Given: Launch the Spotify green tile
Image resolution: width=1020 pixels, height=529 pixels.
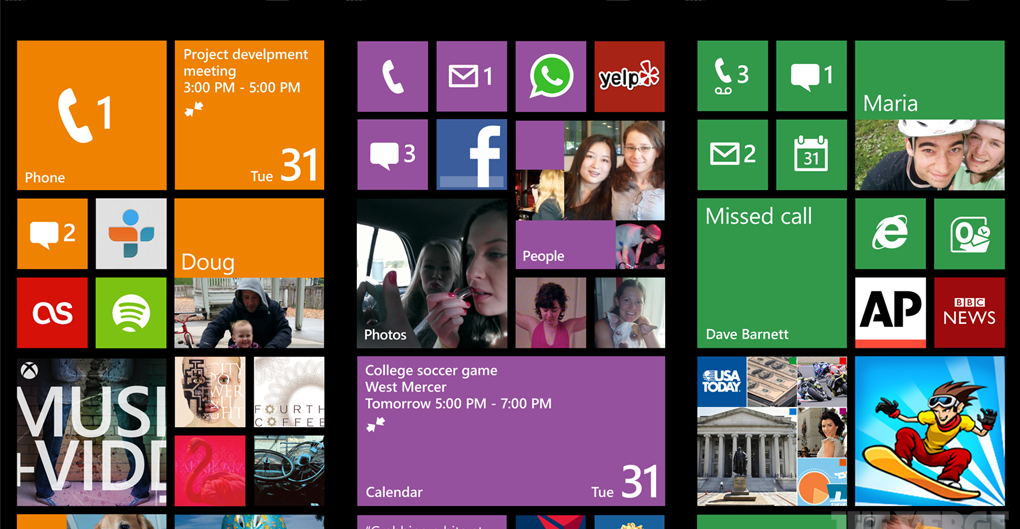Looking at the screenshot, I should point(131,313).
